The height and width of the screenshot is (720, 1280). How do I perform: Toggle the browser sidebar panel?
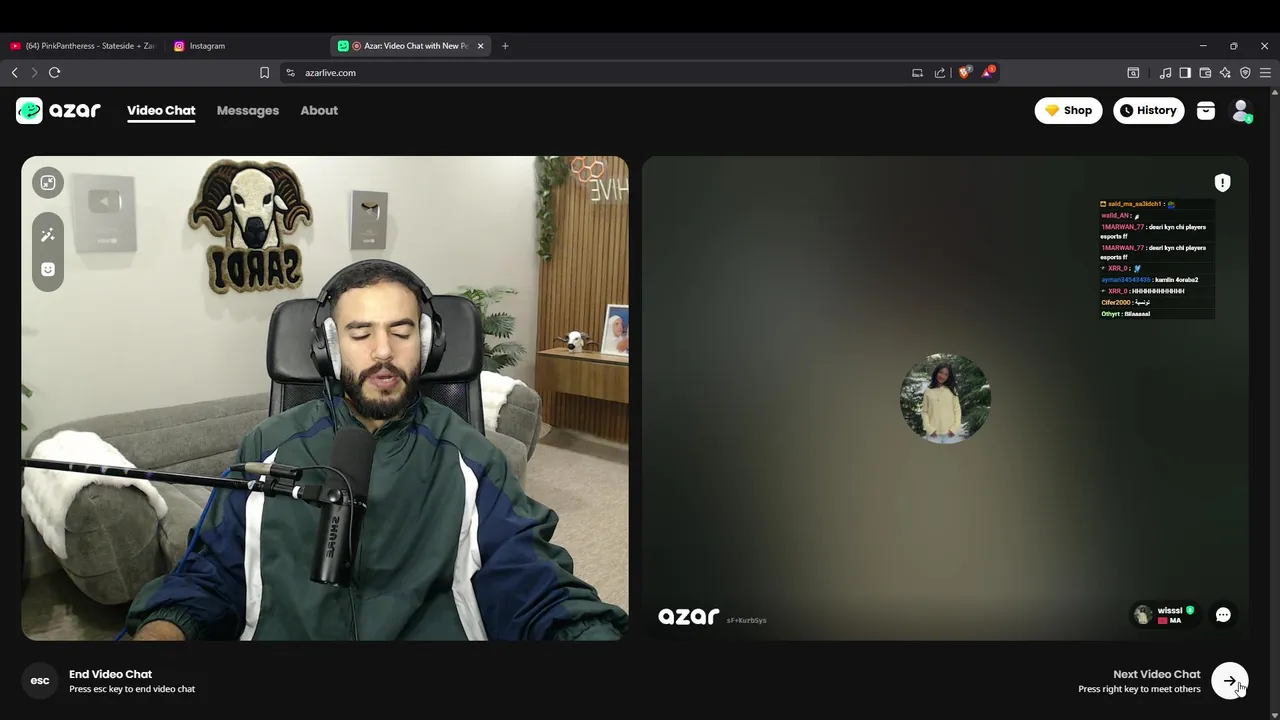click(x=1185, y=72)
